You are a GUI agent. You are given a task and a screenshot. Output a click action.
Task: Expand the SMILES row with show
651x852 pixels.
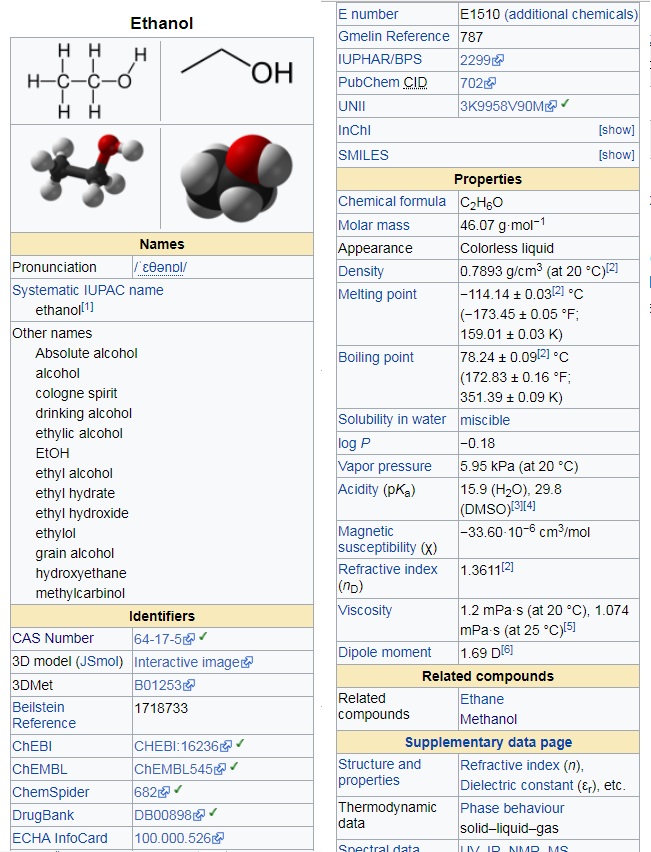(616, 155)
